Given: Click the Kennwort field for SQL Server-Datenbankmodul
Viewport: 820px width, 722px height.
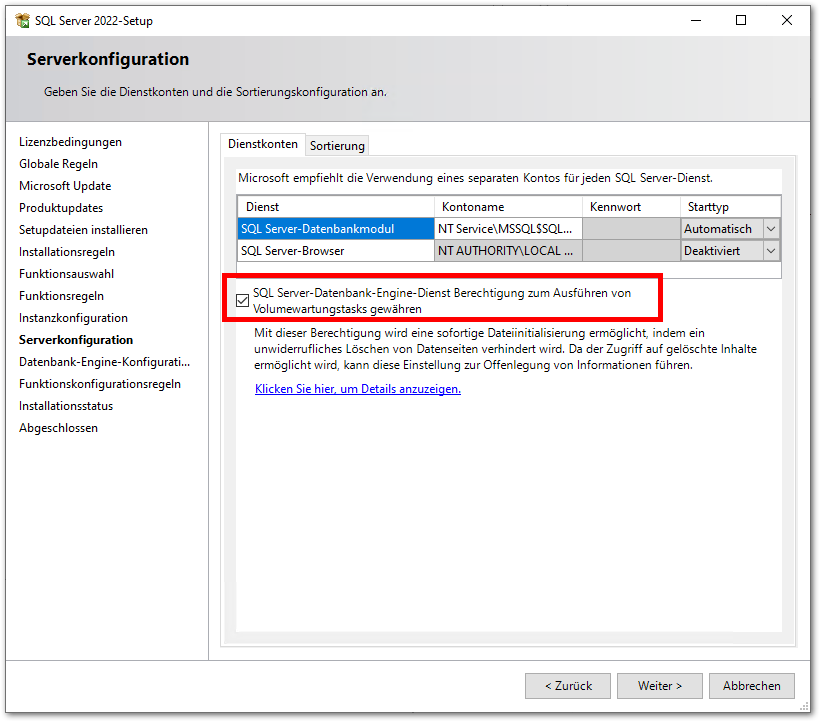Looking at the screenshot, I should [x=630, y=229].
